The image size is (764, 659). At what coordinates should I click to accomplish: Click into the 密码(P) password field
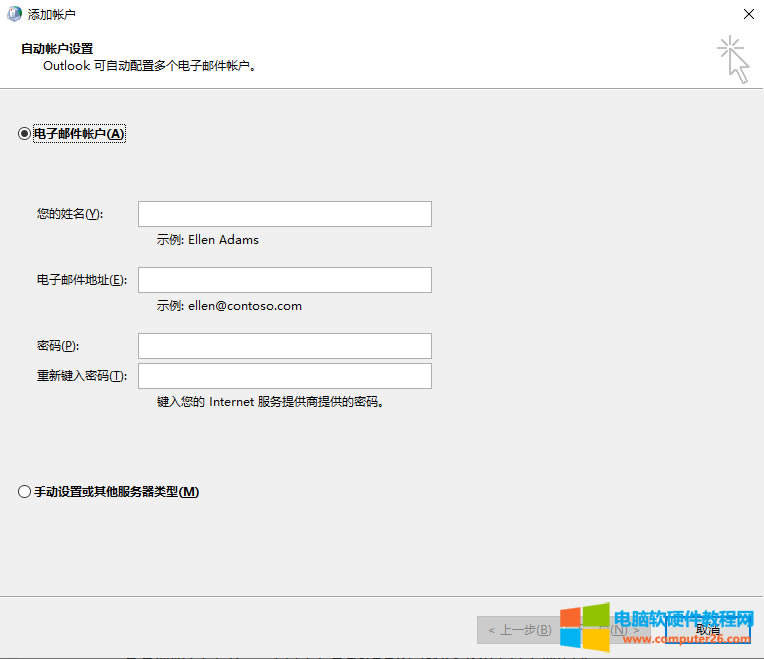pos(284,346)
